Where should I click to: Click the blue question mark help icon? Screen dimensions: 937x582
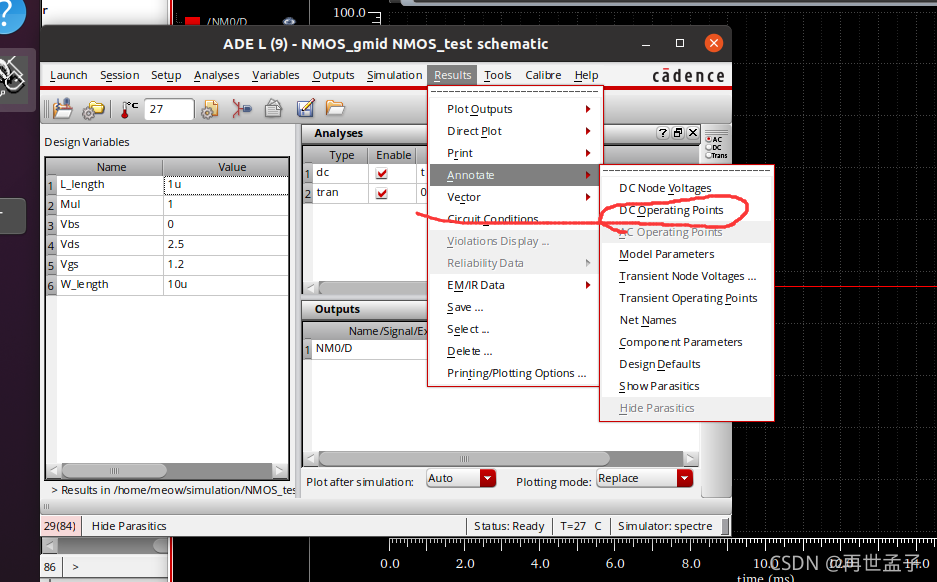tap(7, 15)
